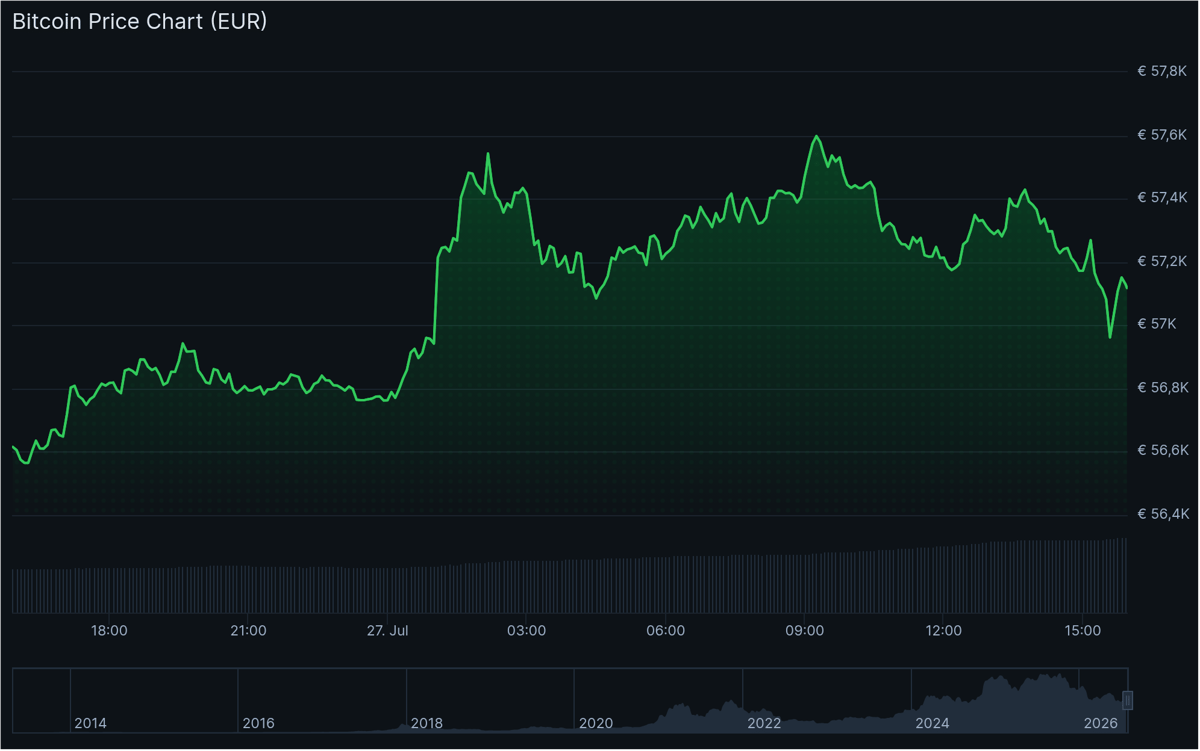Click the 18:00 time axis label
This screenshot has height=751, width=1200.
click(x=109, y=631)
